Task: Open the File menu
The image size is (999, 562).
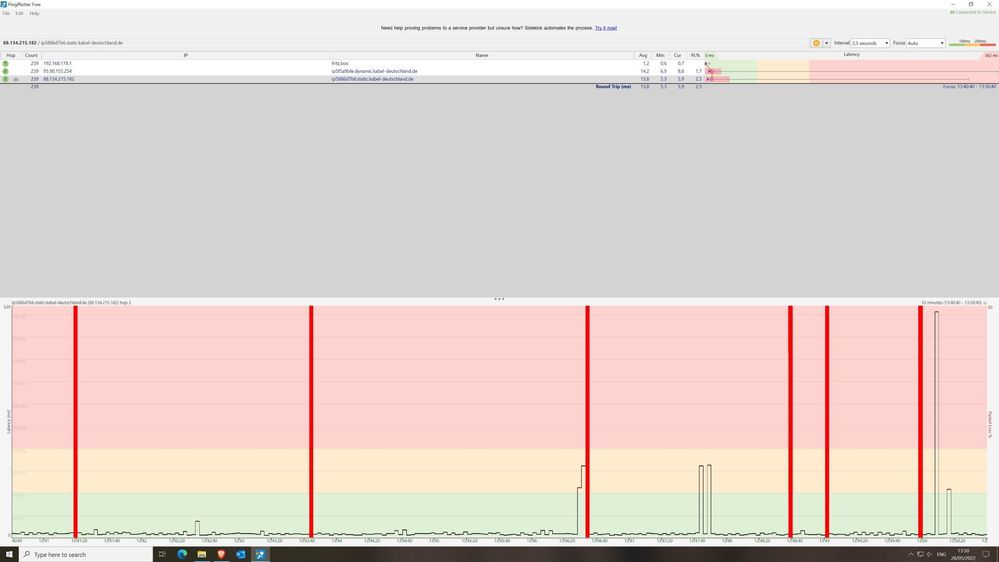Action: [6, 13]
